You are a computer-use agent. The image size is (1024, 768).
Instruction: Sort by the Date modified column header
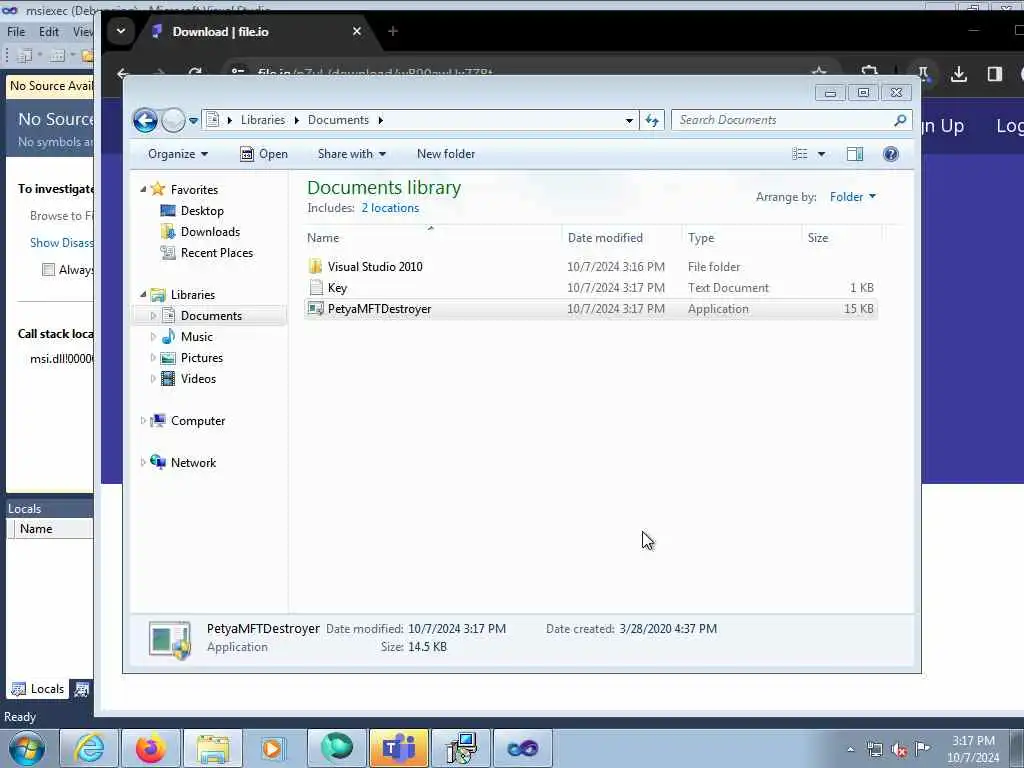tap(622, 238)
